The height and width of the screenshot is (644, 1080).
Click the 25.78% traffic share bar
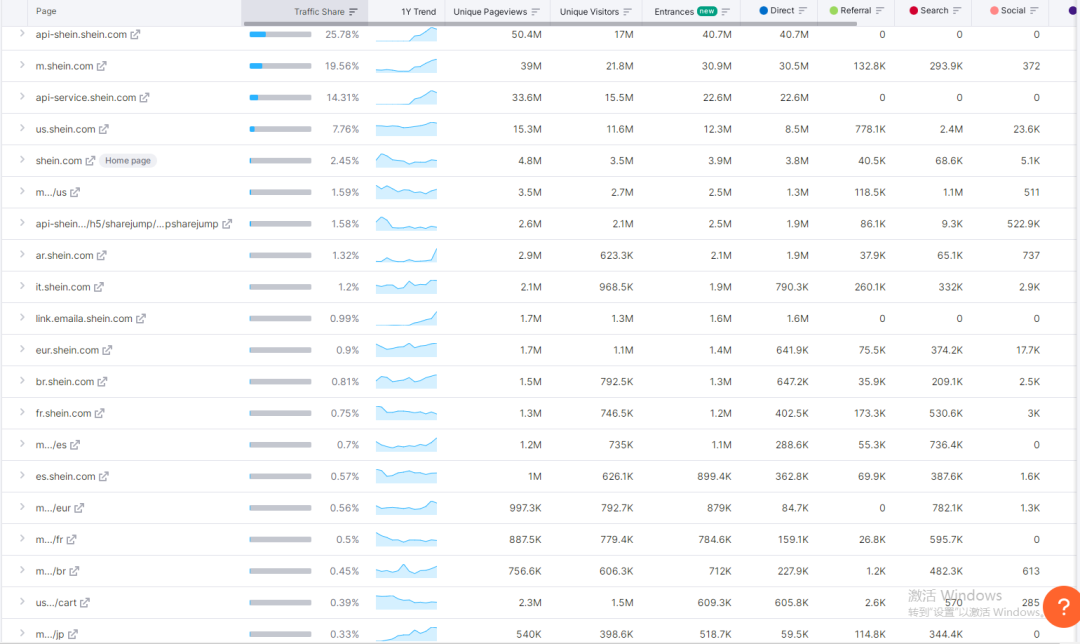280,34
